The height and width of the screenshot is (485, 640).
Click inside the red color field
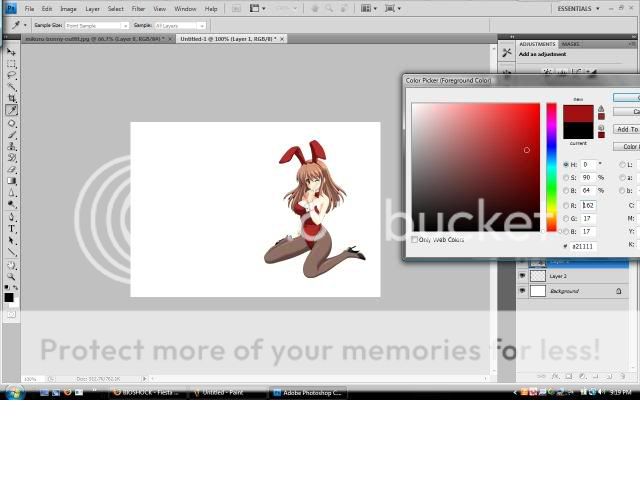click(476, 167)
